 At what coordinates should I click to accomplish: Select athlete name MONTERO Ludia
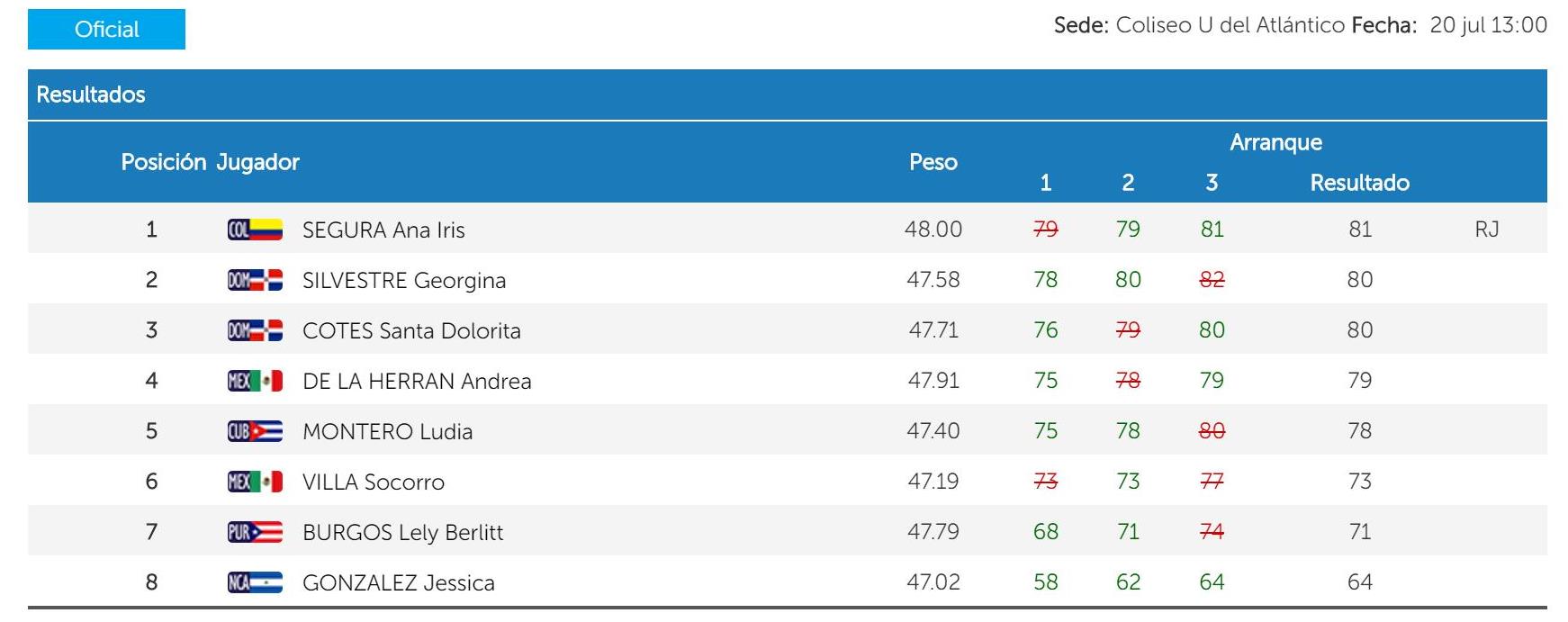(x=387, y=432)
